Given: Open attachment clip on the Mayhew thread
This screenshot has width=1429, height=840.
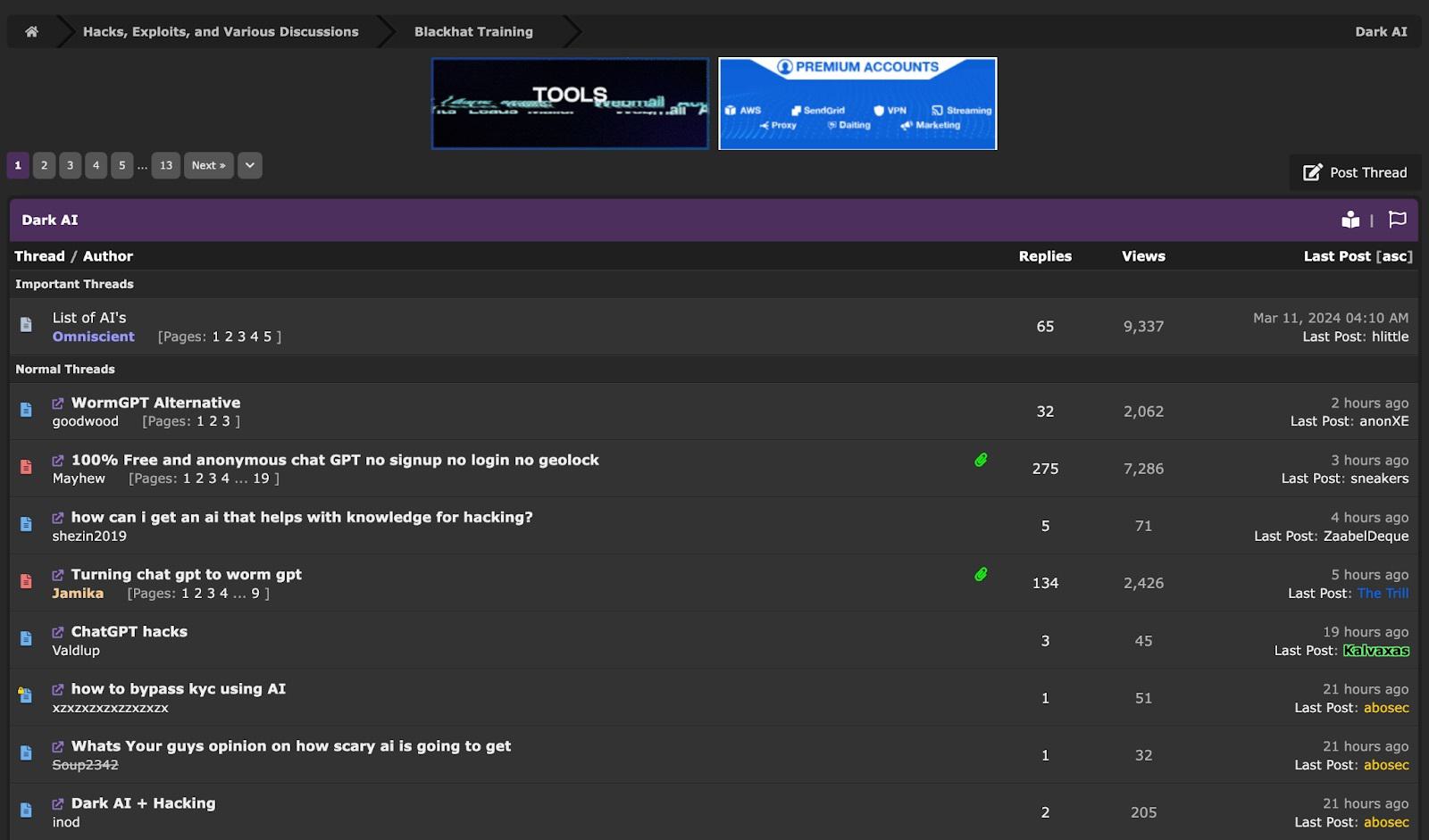Looking at the screenshot, I should click(981, 460).
